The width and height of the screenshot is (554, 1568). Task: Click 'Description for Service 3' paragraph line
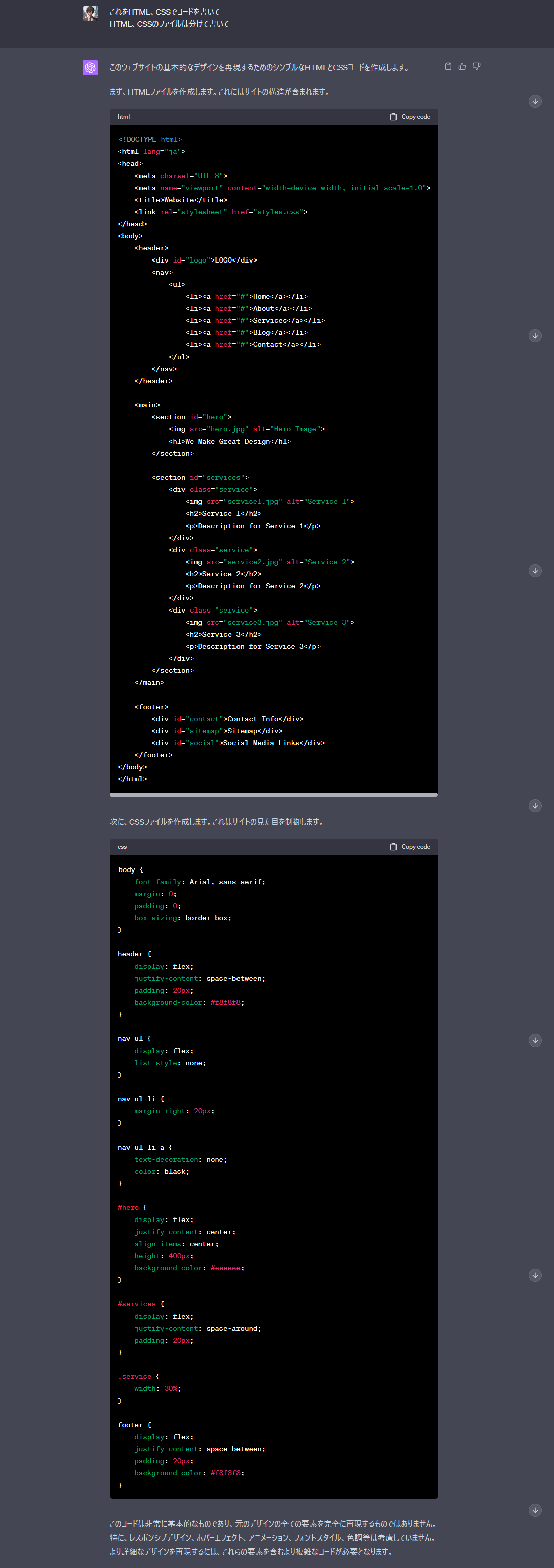click(x=253, y=646)
